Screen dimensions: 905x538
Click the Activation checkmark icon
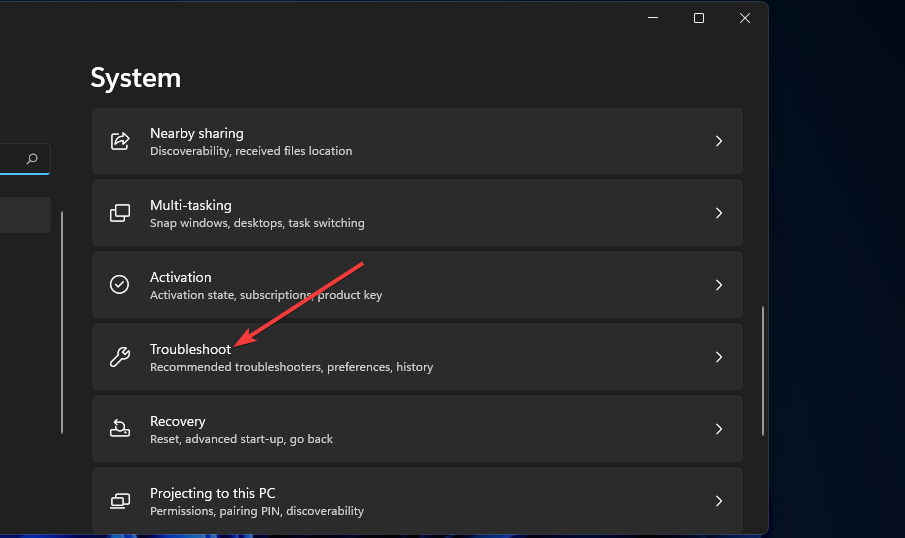coord(120,285)
